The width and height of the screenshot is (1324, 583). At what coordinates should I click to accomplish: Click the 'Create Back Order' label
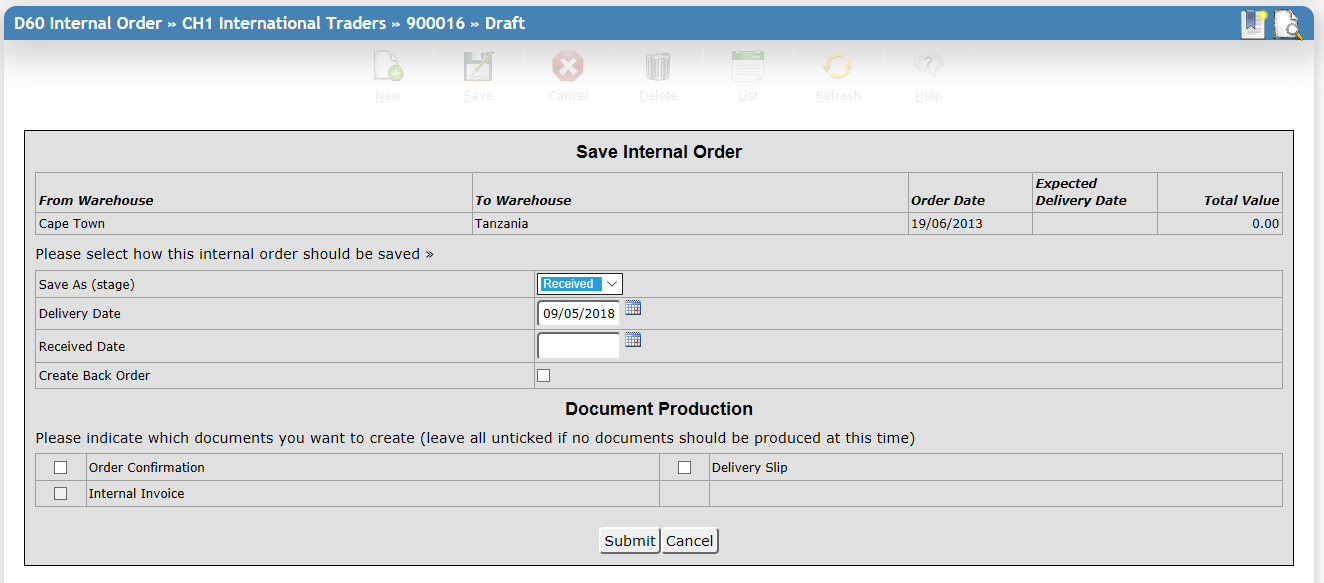tap(95, 376)
